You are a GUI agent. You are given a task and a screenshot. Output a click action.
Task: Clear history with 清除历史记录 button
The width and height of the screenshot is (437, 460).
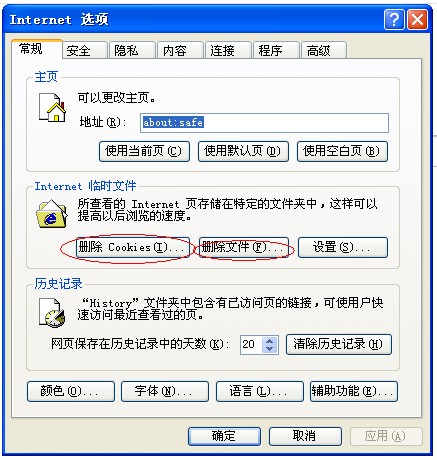coord(339,344)
